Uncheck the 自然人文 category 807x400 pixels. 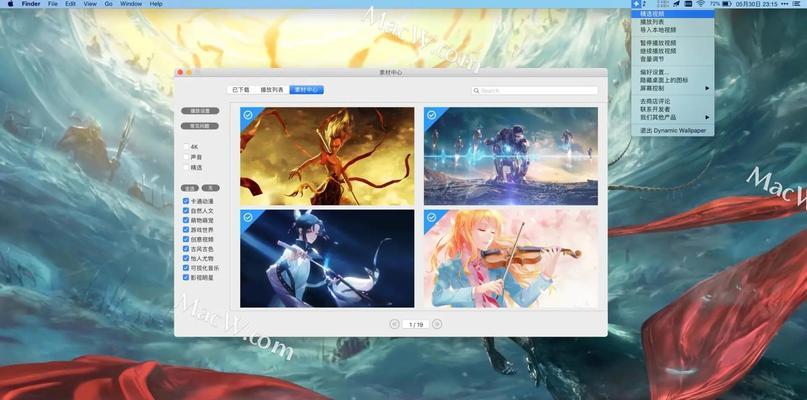point(186,211)
